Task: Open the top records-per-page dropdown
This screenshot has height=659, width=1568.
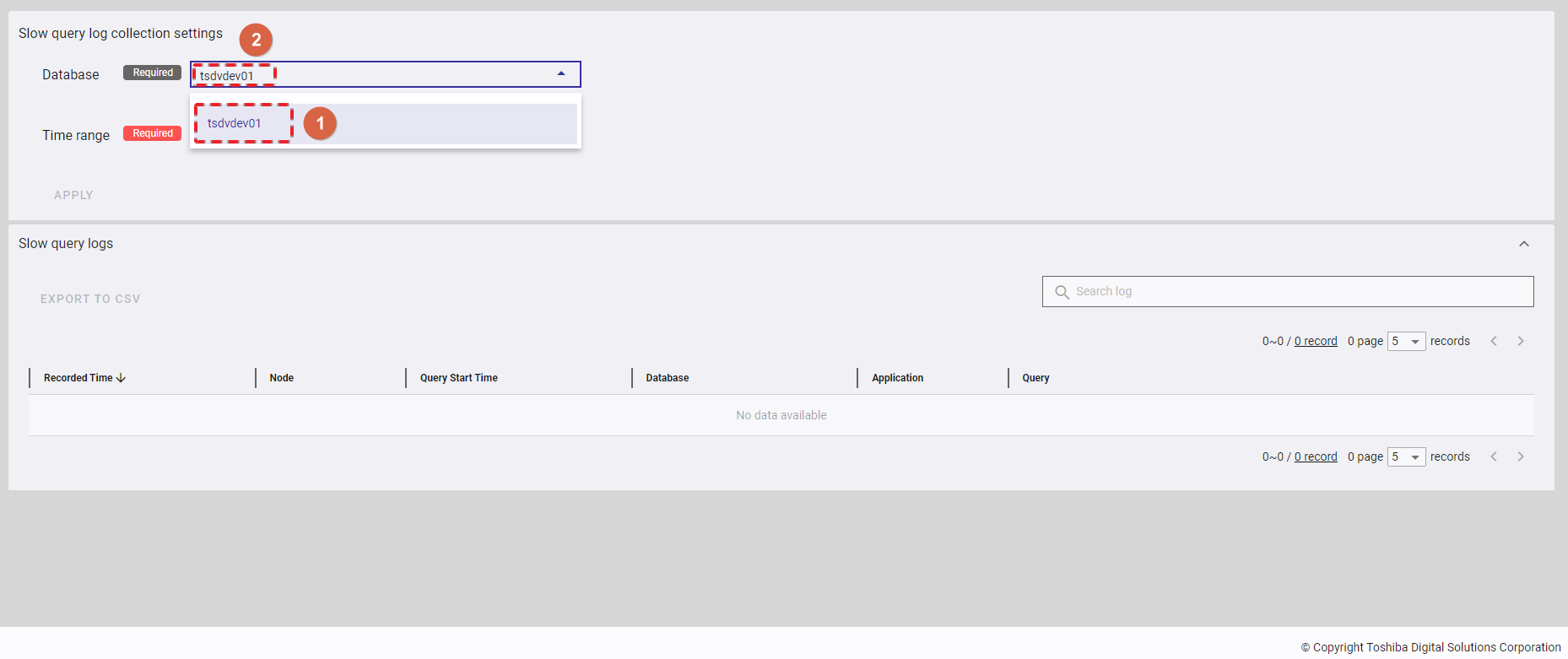Action: tap(1406, 341)
